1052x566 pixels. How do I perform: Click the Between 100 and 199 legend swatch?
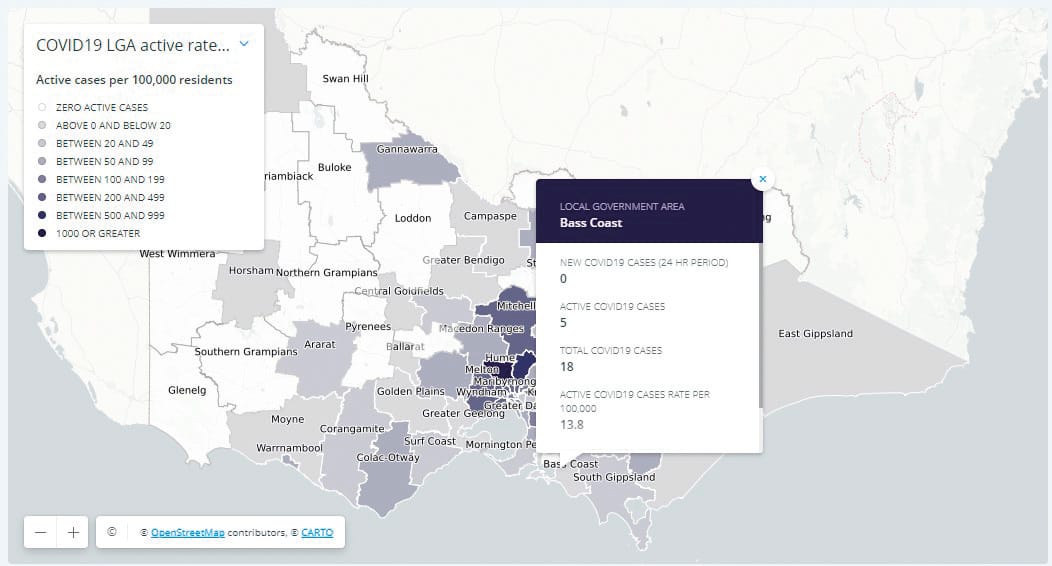pos(42,180)
